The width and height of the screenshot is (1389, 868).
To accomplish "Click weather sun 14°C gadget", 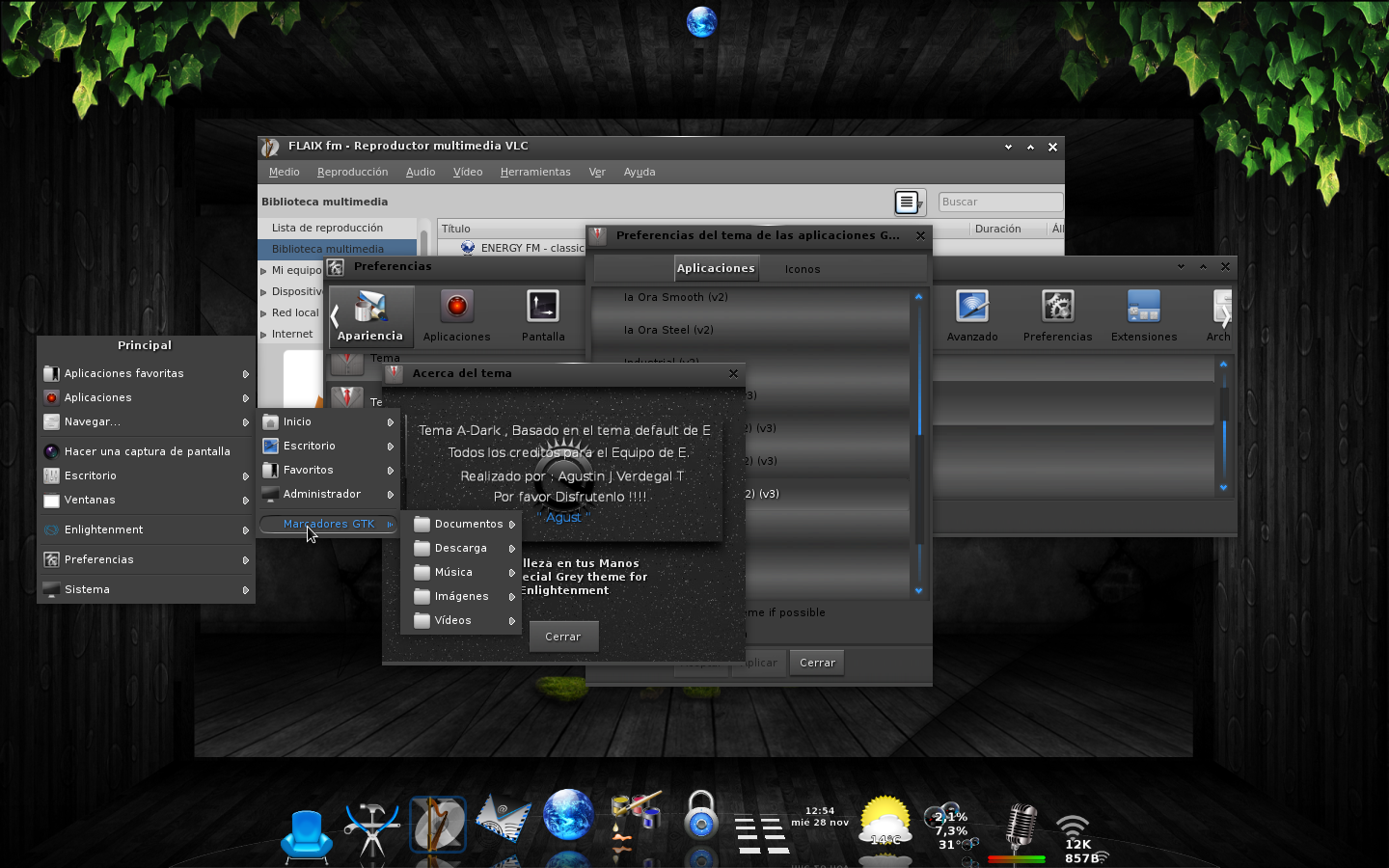I will (x=885, y=823).
